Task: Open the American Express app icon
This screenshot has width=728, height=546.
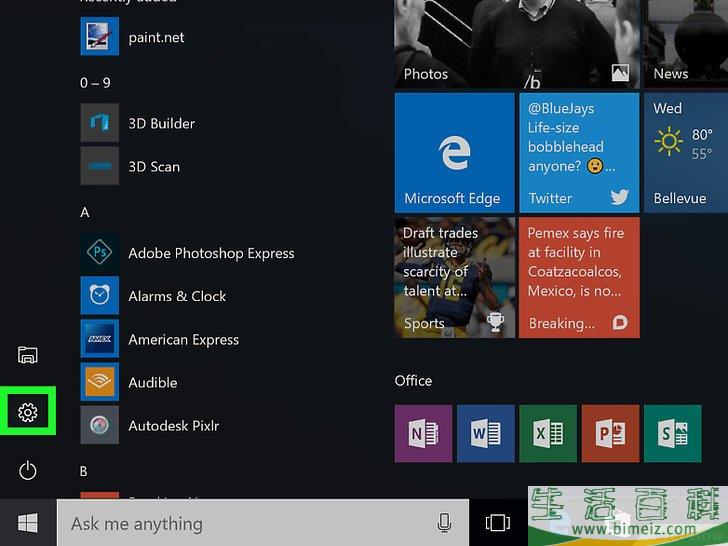Action: point(99,338)
